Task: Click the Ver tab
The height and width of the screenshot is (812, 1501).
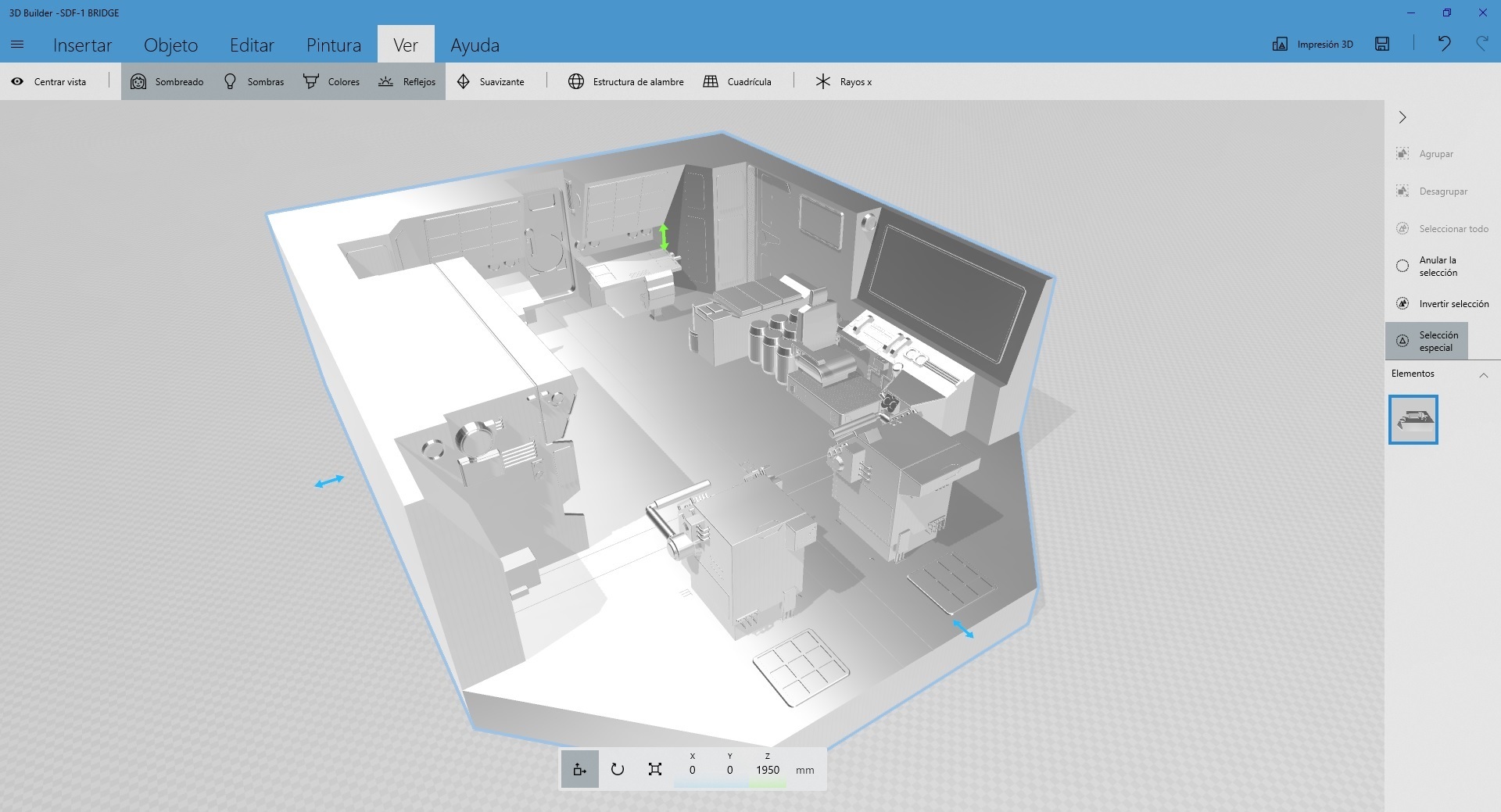Action: pyautogui.click(x=406, y=45)
